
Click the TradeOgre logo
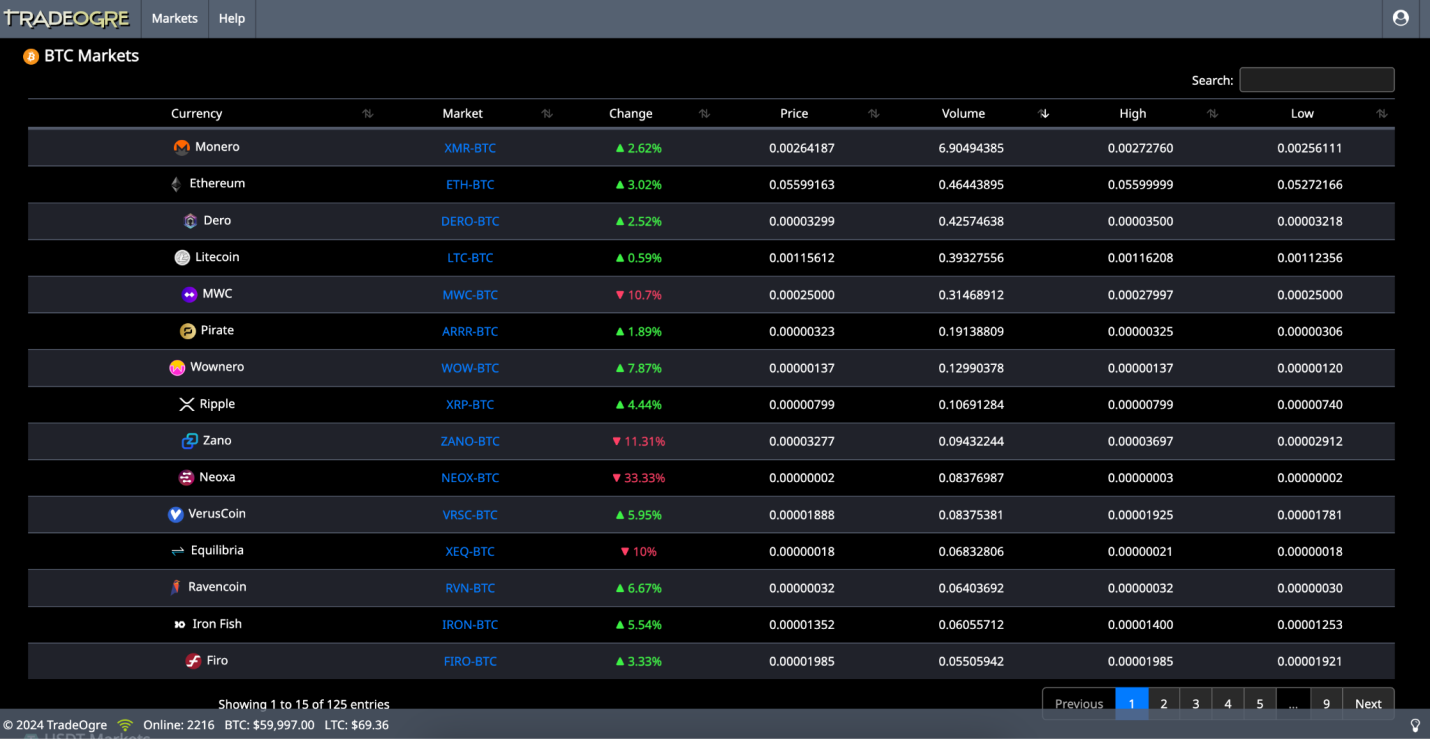68,18
